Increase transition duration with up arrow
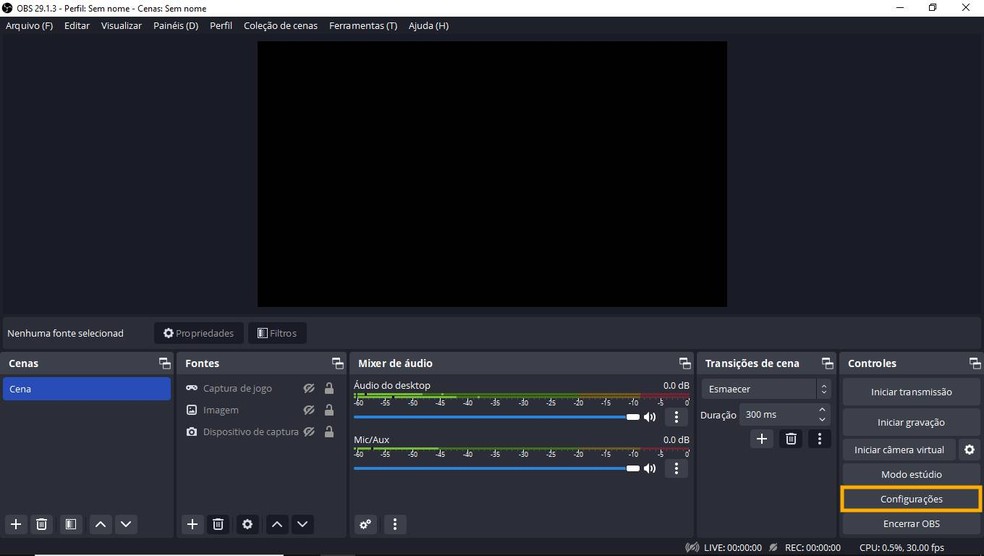 [822, 410]
